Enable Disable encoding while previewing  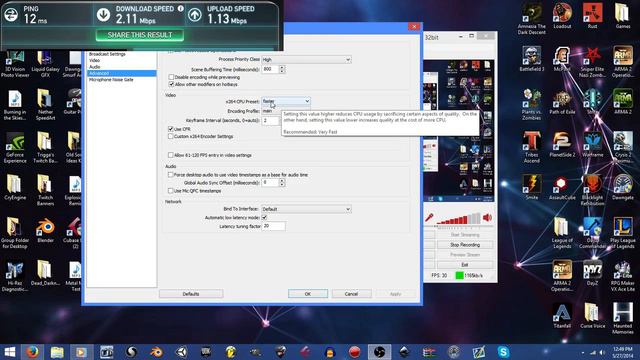click(171, 77)
